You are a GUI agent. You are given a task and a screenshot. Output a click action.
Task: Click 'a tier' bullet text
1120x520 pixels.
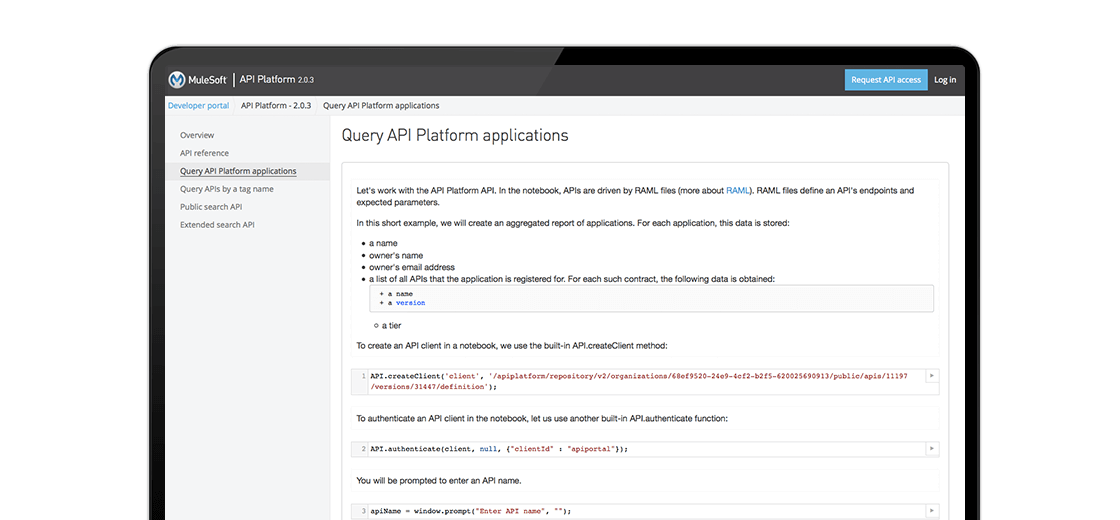click(x=391, y=326)
